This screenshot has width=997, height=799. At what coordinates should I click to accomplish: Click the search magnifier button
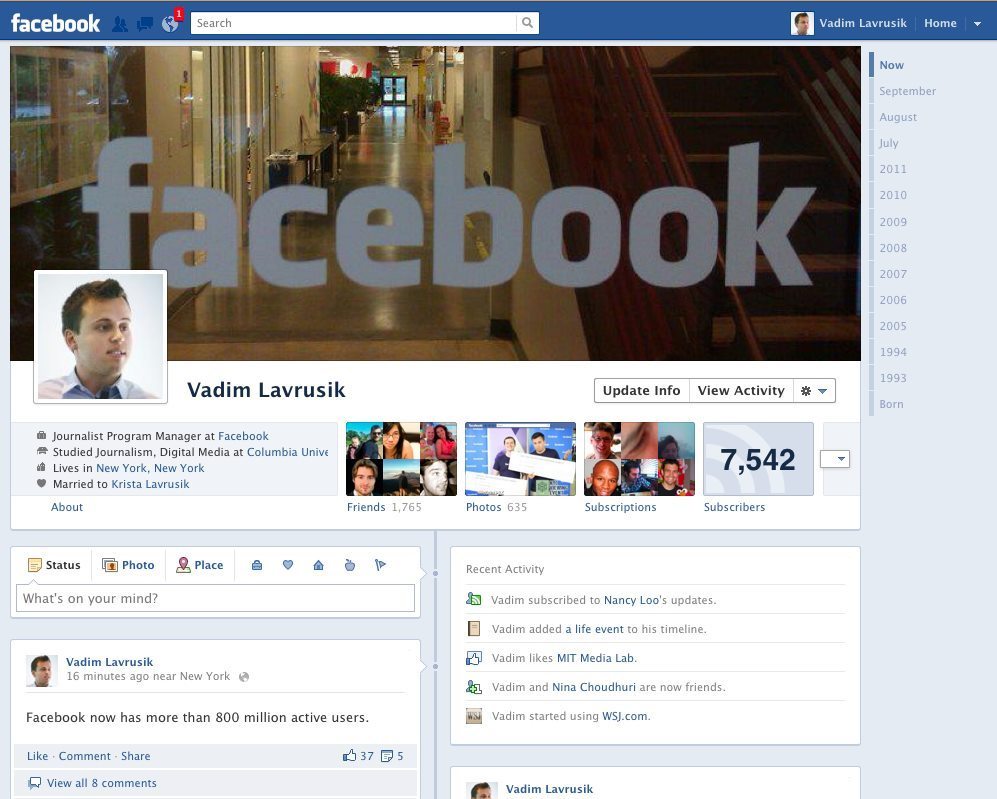pos(527,23)
